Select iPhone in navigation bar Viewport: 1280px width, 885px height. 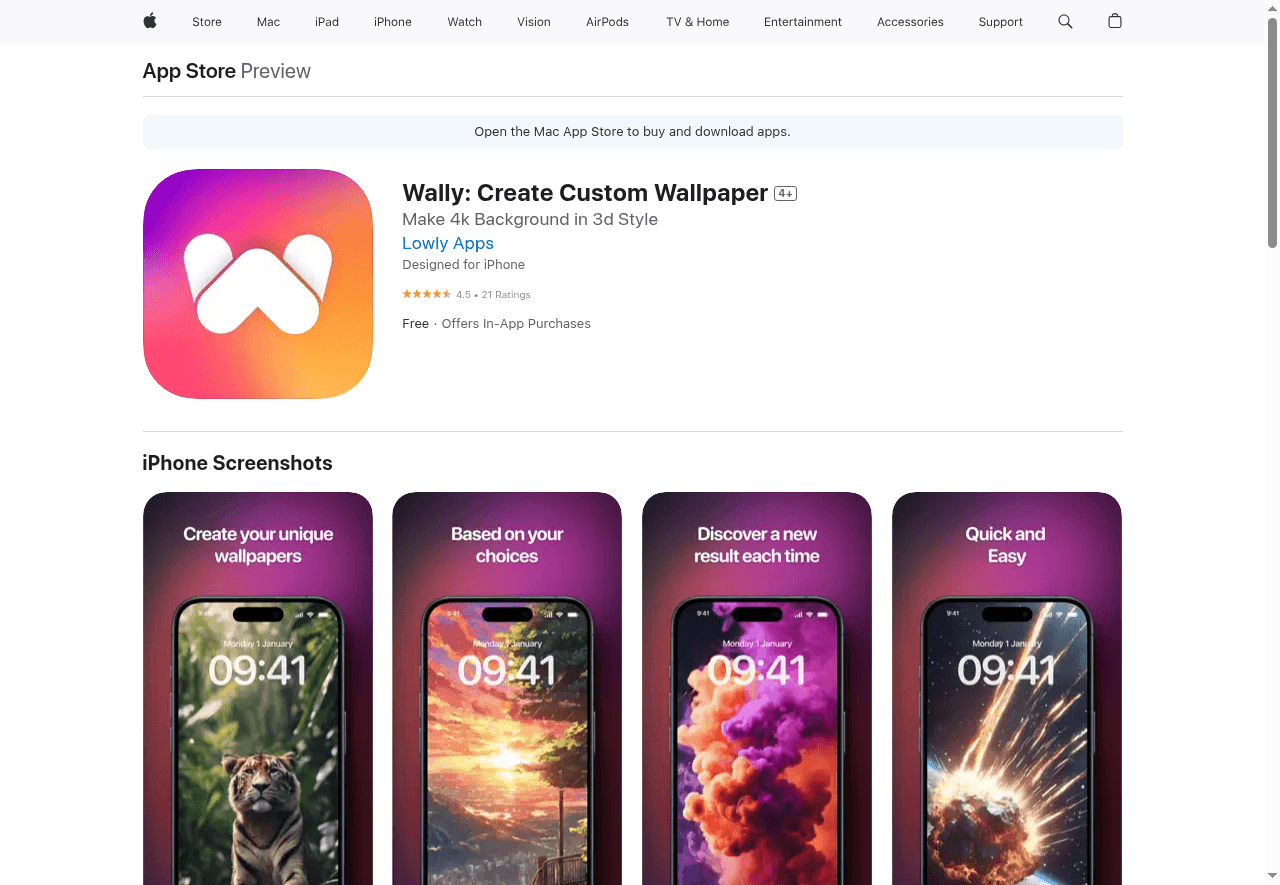pos(393,22)
